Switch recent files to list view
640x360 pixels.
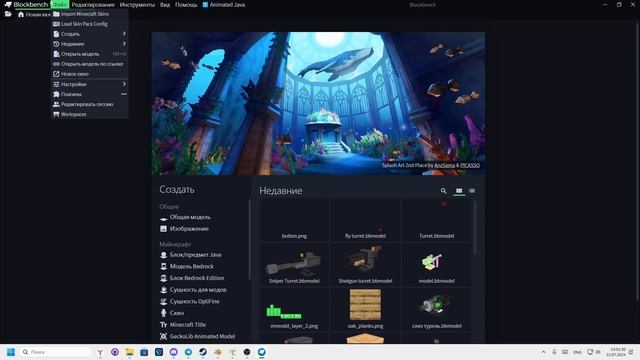tap(472, 191)
